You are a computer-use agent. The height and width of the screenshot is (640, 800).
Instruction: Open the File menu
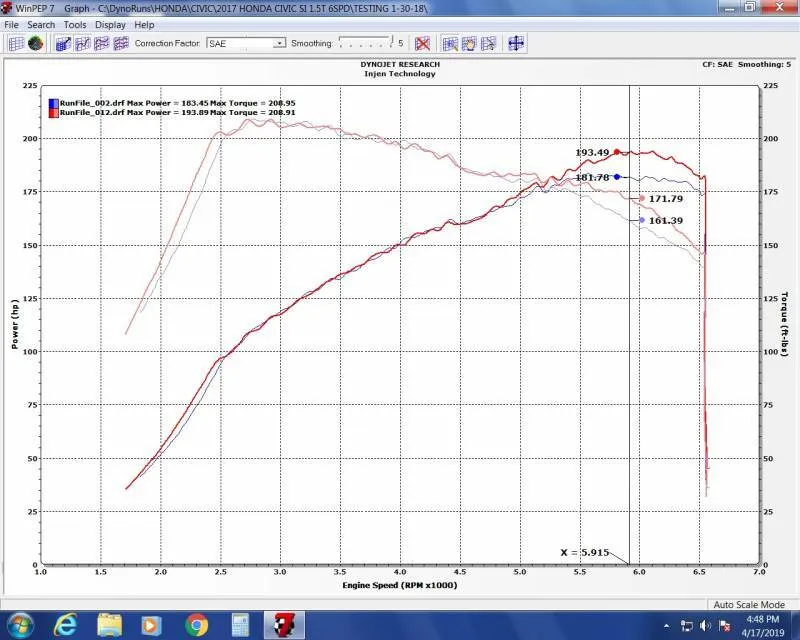click(x=12, y=24)
